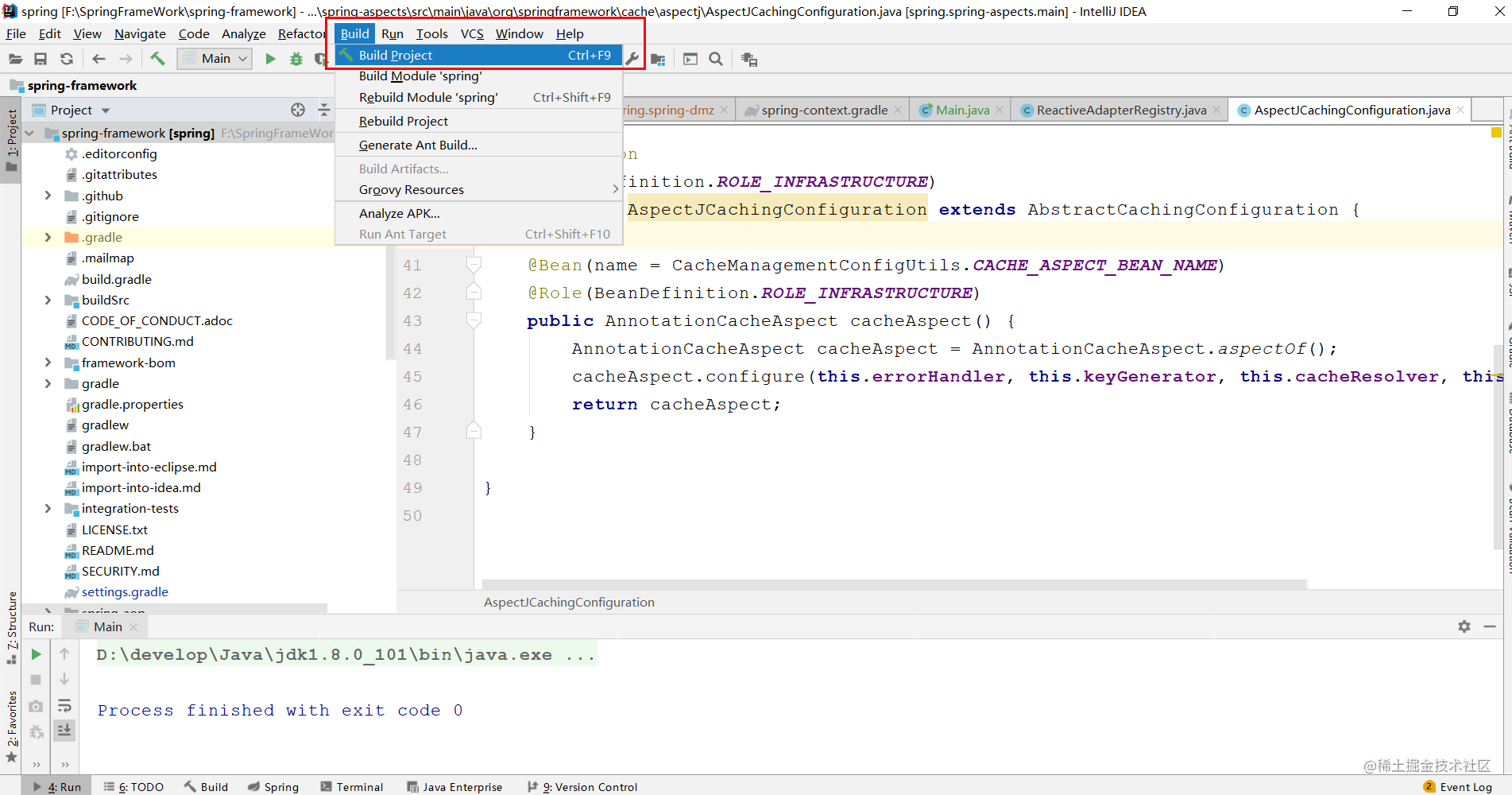Choose Analyze APK menu item
Screen dimensions: 1512x795
point(479,213)
